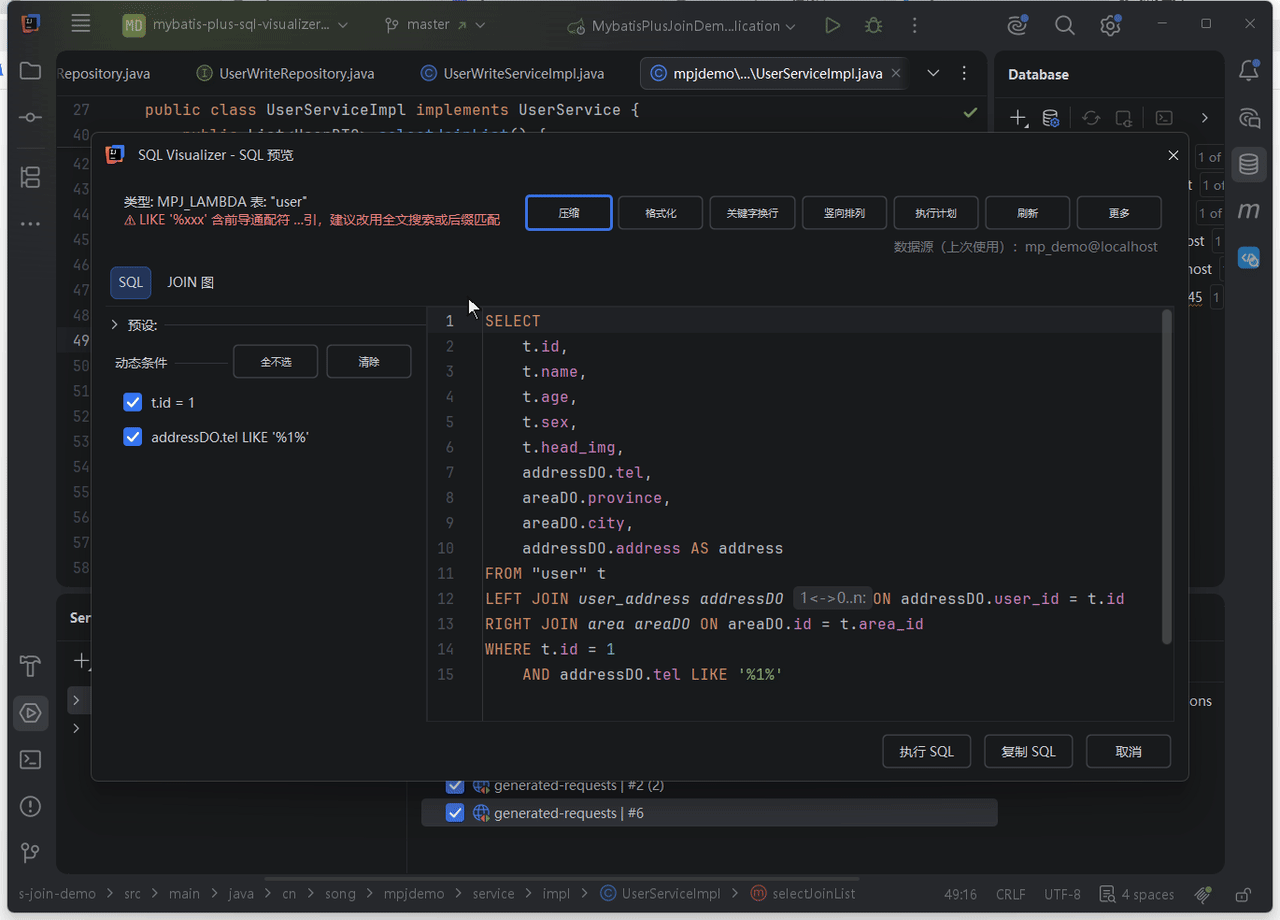Open the Services tool window icon
Screen dimensions: 1280x920
click(30, 713)
